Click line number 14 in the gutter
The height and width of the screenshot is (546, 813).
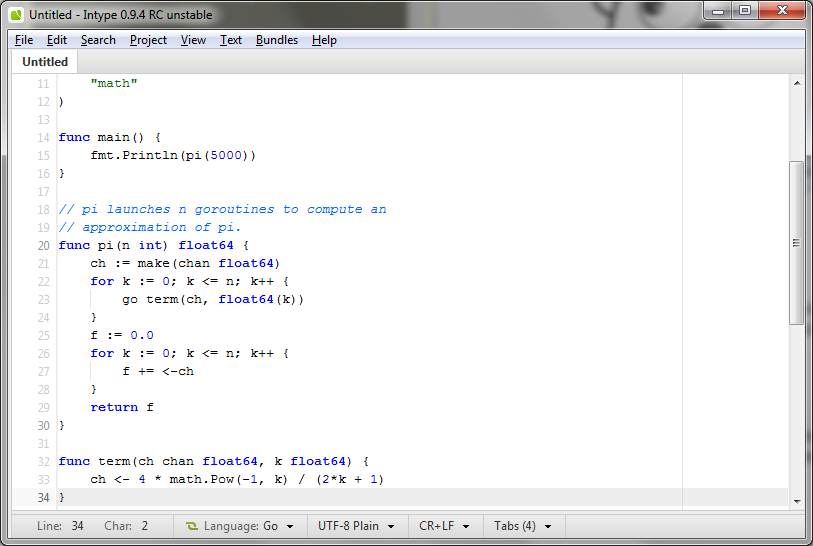(43, 137)
